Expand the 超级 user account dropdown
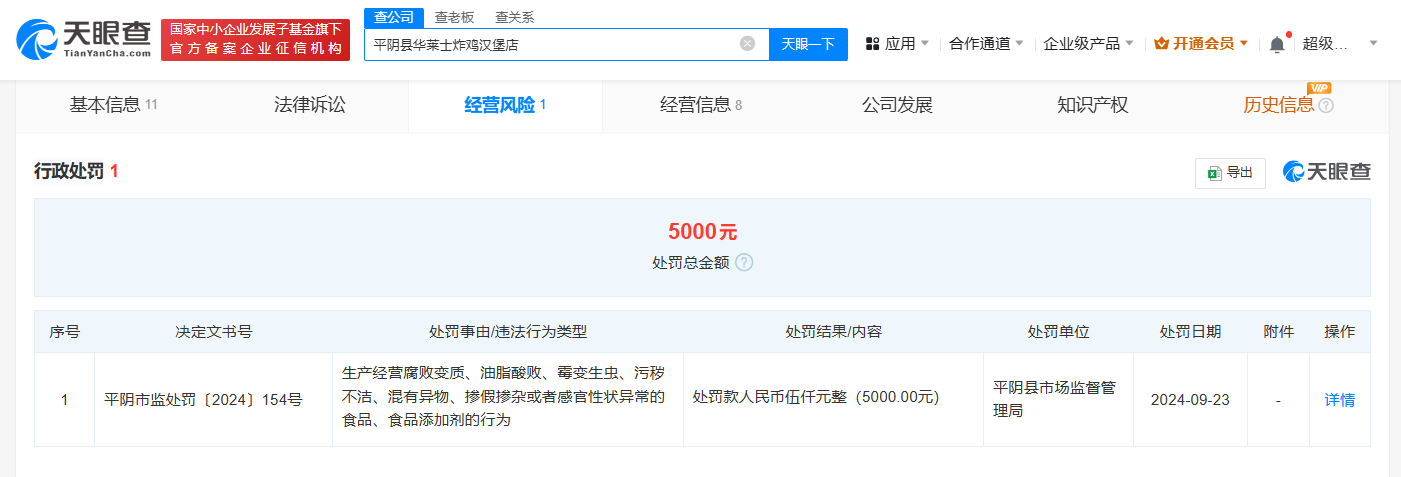1401x477 pixels. tap(1340, 44)
